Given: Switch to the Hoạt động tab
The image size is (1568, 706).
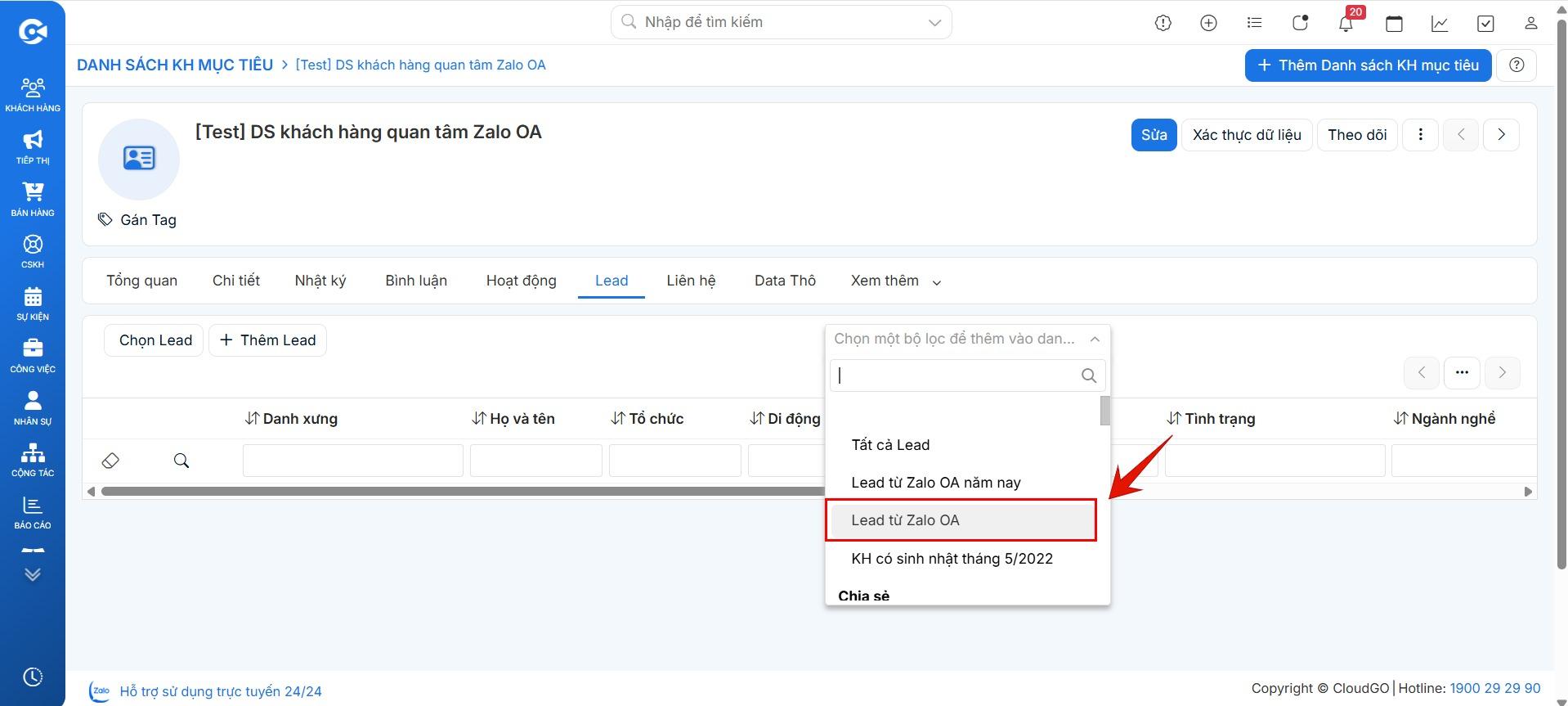Looking at the screenshot, I should point(522,281).
